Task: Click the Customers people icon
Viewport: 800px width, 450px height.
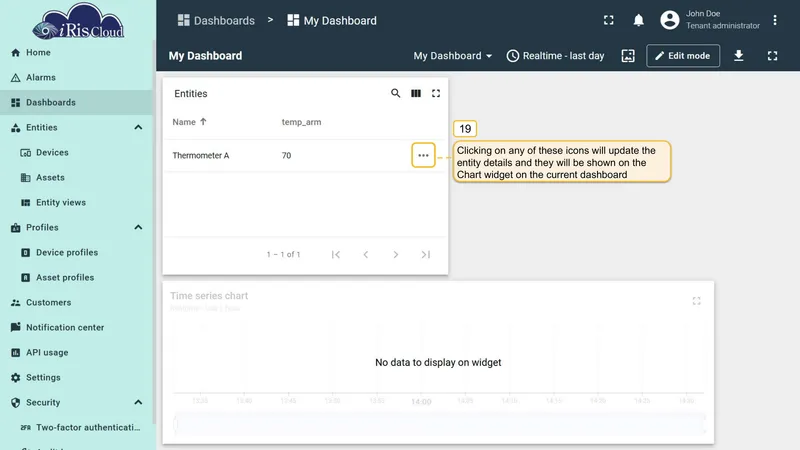Action: [15, 303]
